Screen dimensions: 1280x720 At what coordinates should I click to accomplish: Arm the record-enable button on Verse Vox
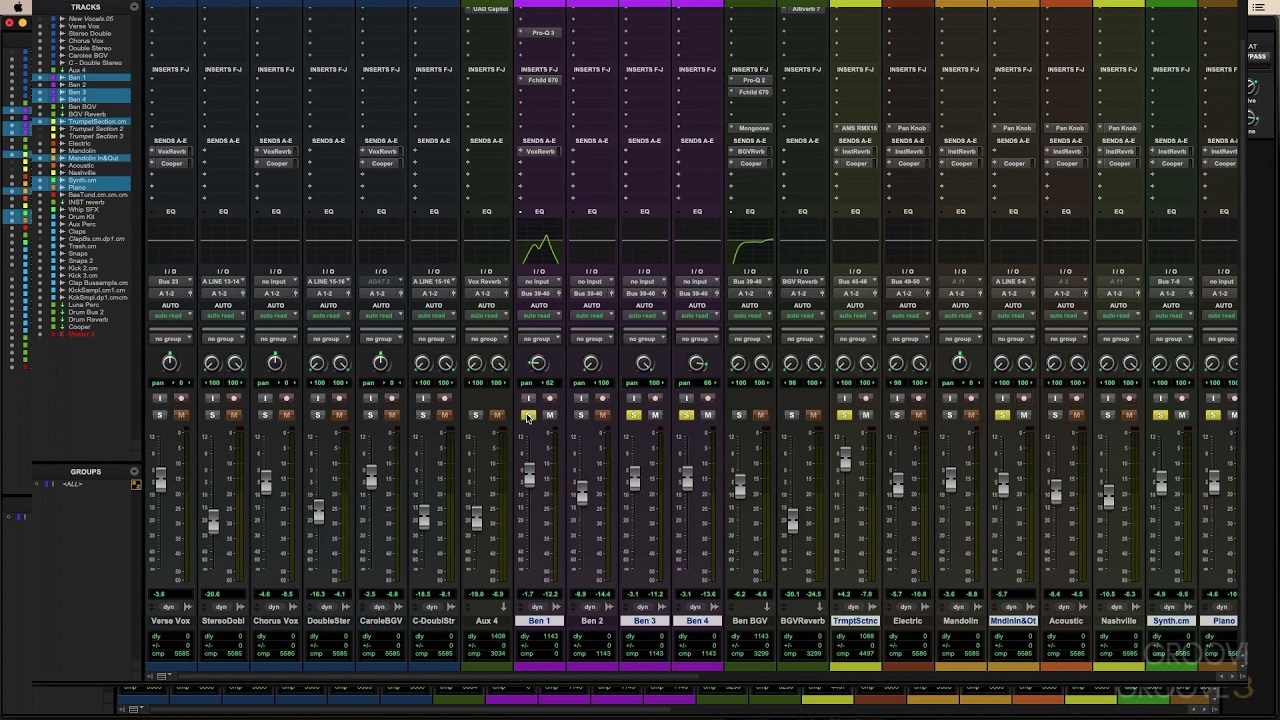coord(181,398)
